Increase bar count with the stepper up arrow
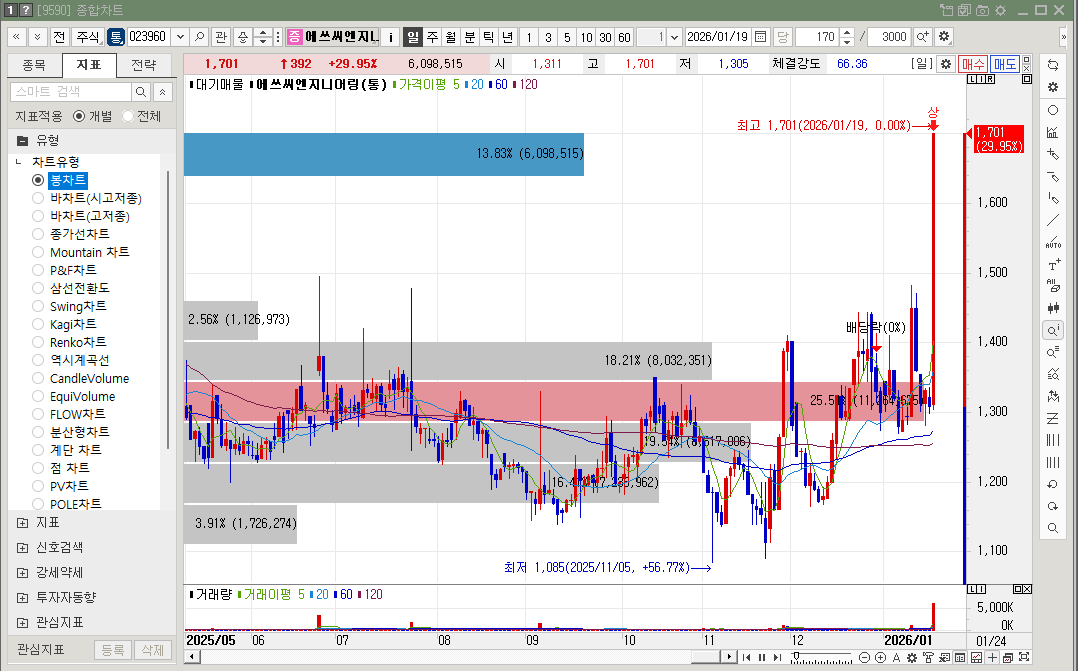This screenshot has width=1078, height=671. click(847, 32)
